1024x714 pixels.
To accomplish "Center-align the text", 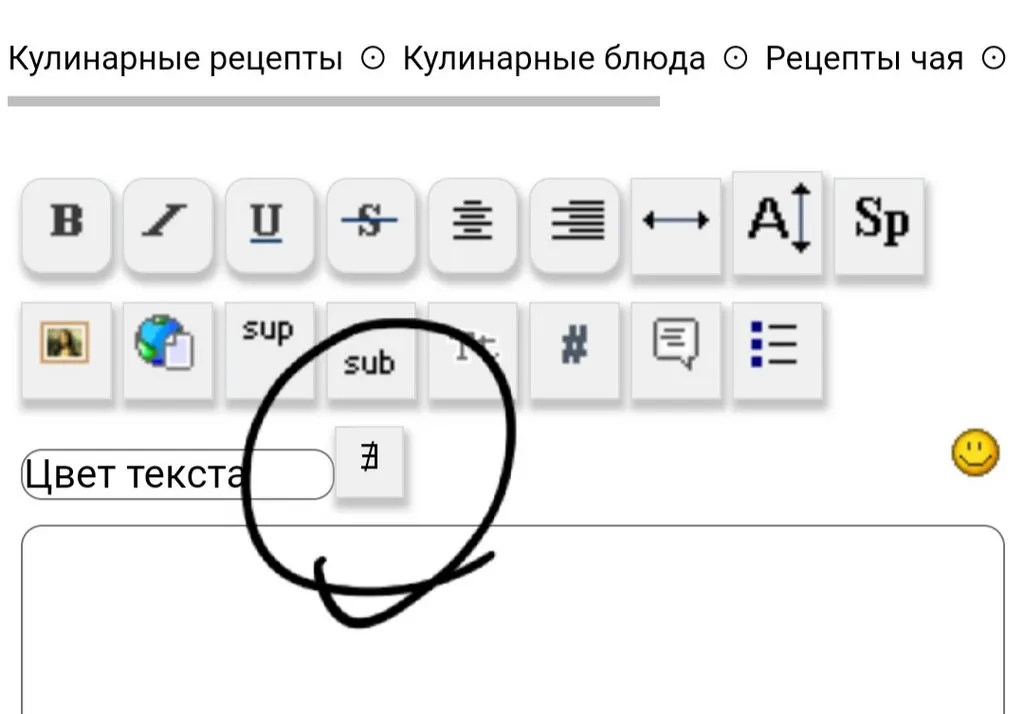I will [x=473, y=224].
